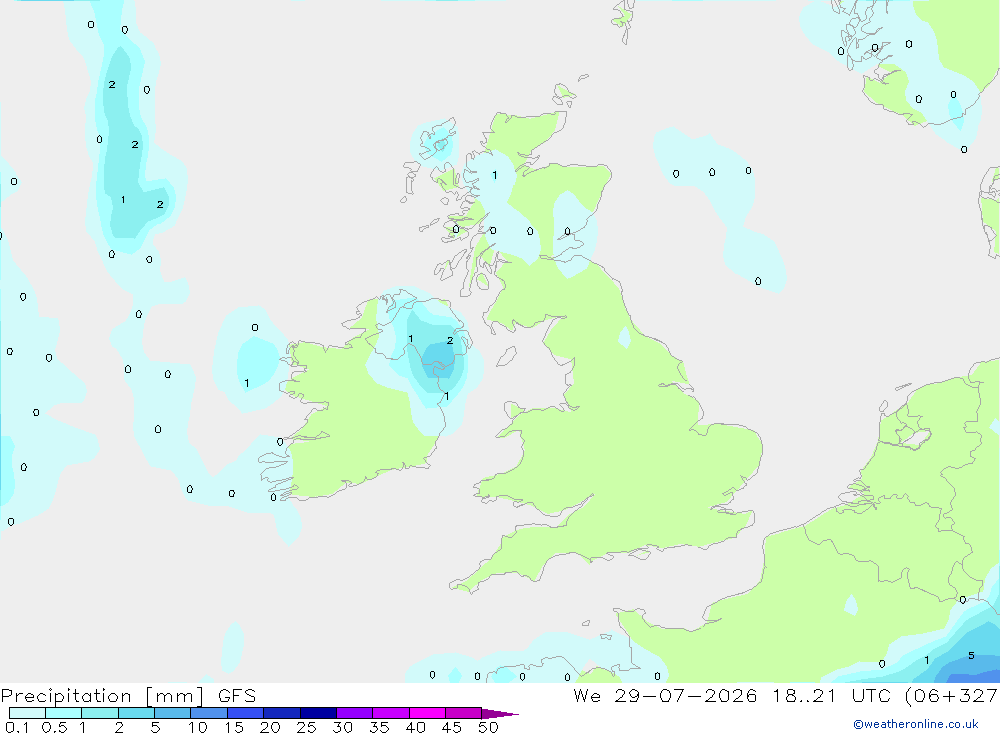This screenshot has width=1000, height=733.
Task: Click the legend label '0.1'
Action: click(17, 727)
